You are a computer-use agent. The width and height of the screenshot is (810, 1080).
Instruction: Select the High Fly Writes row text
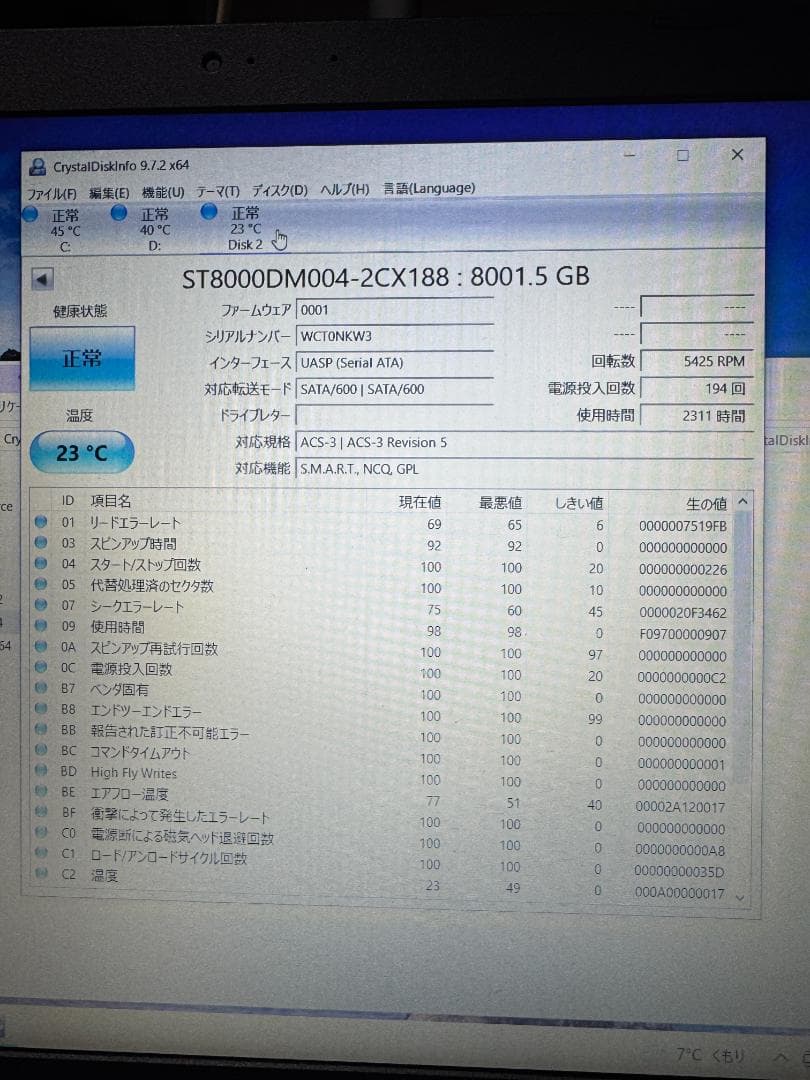134,773
